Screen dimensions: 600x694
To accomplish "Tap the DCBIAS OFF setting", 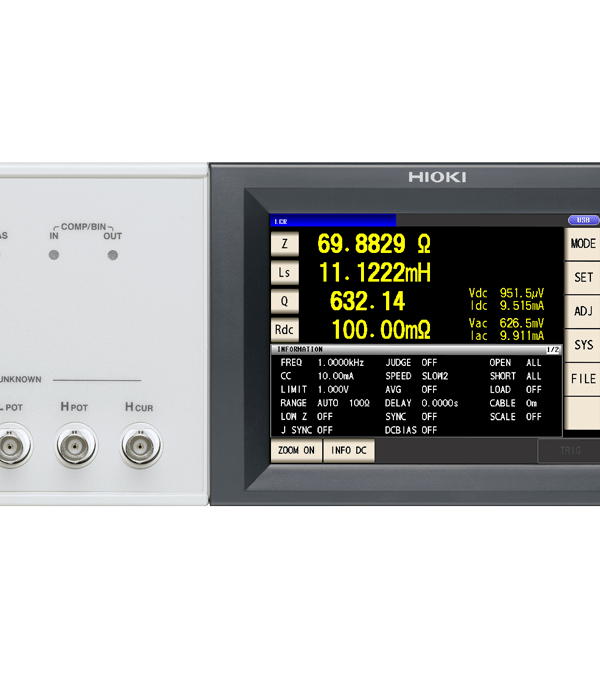I will tap(411, 430).
